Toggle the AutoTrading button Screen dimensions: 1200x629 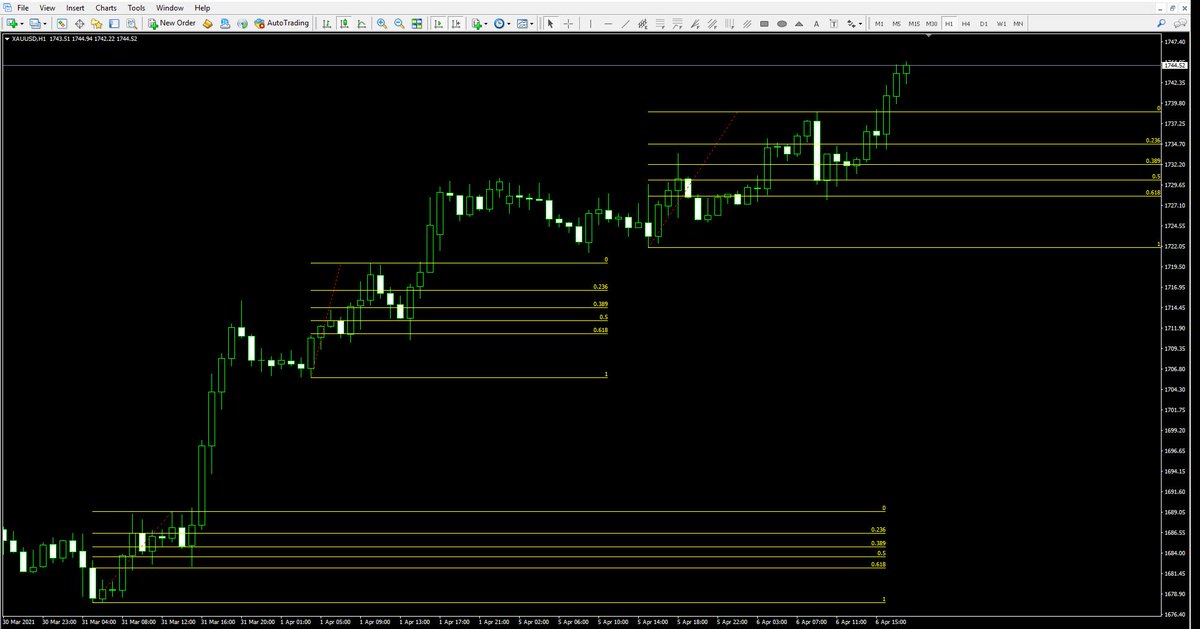pos(282,23)
